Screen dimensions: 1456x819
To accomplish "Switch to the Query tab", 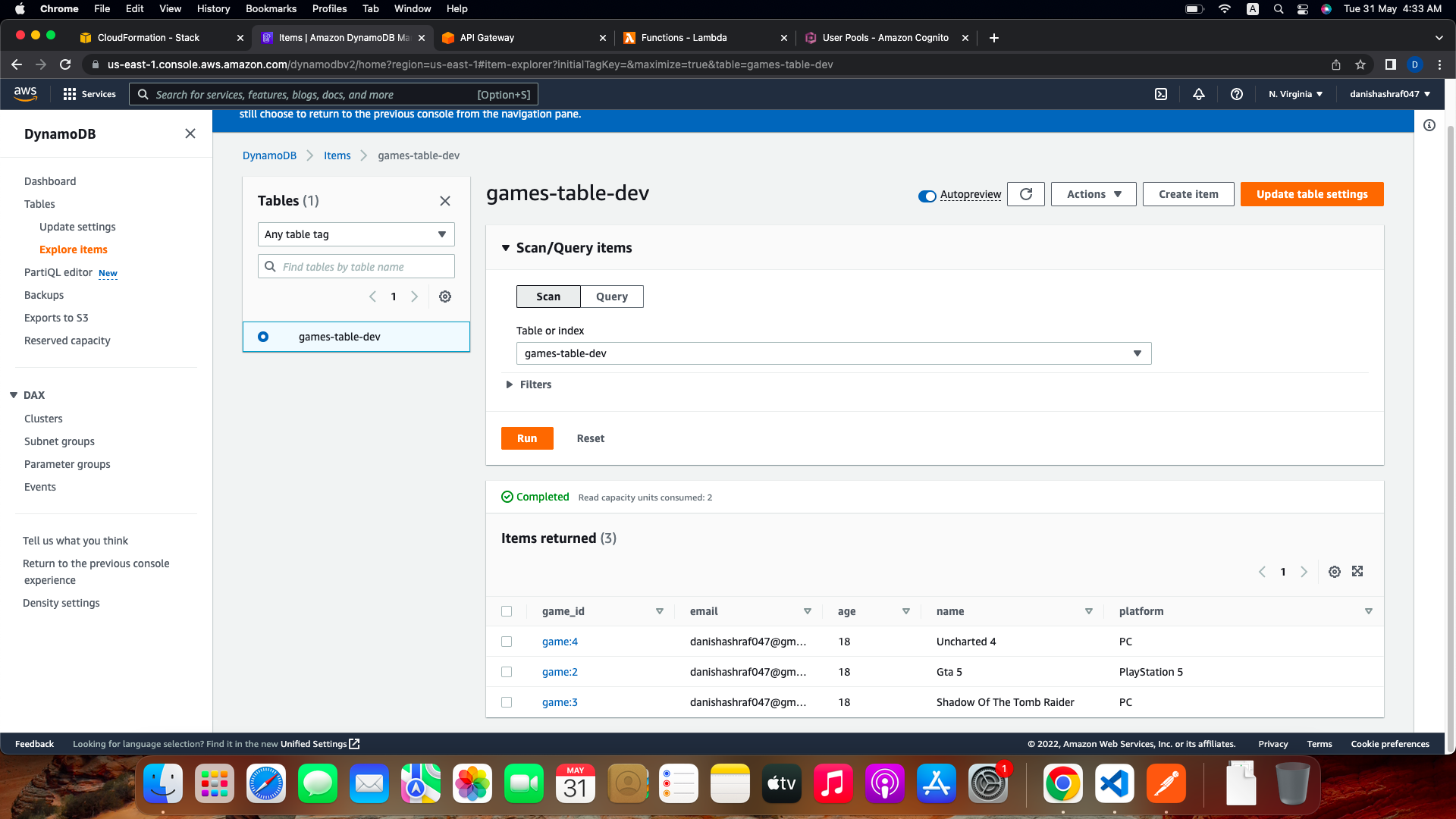I will click(x=611, y=297).
